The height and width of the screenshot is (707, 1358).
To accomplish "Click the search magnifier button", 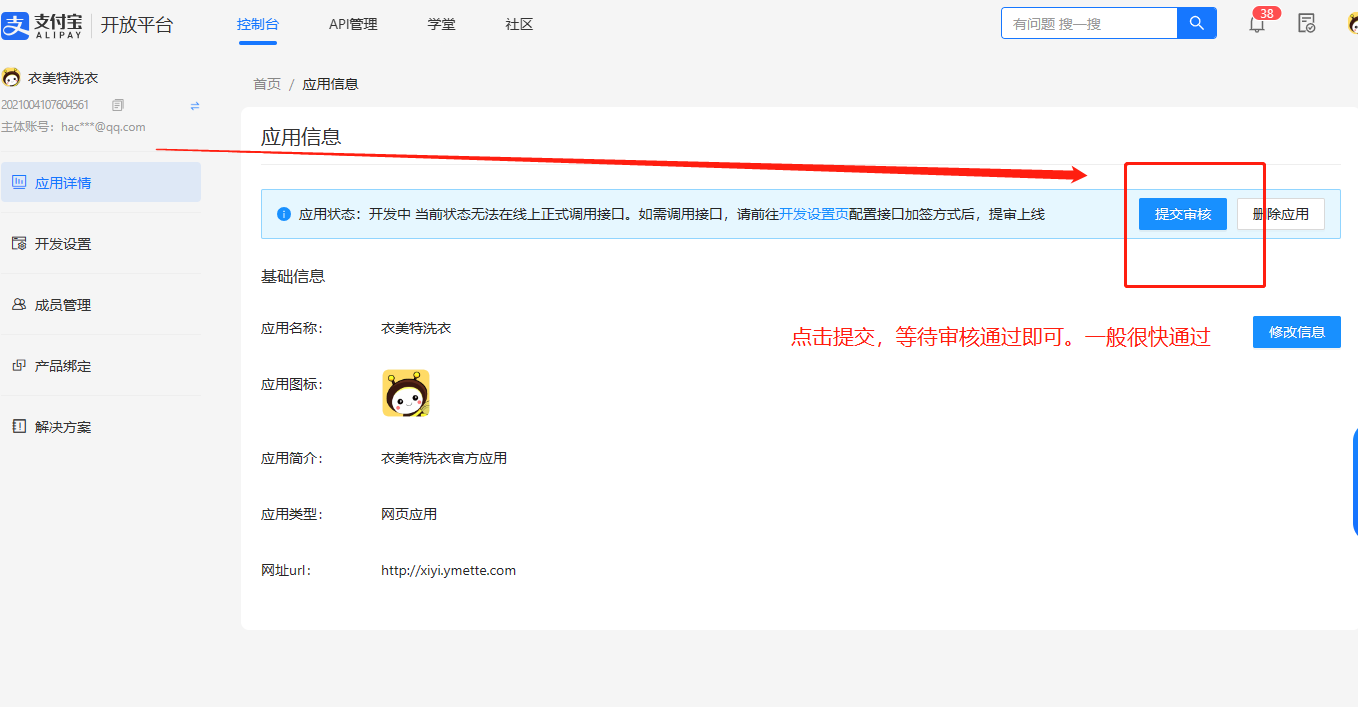I will pos(1196,23).
